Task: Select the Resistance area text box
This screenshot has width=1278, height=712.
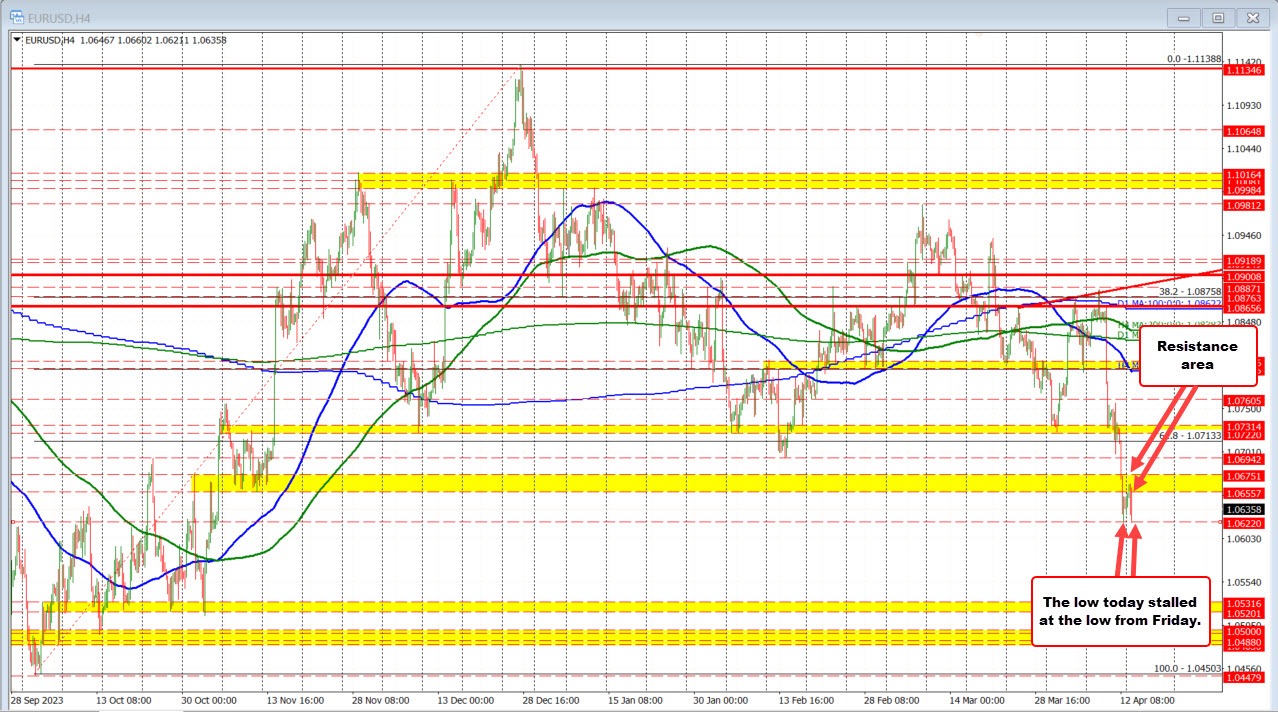Action: 1197,355
